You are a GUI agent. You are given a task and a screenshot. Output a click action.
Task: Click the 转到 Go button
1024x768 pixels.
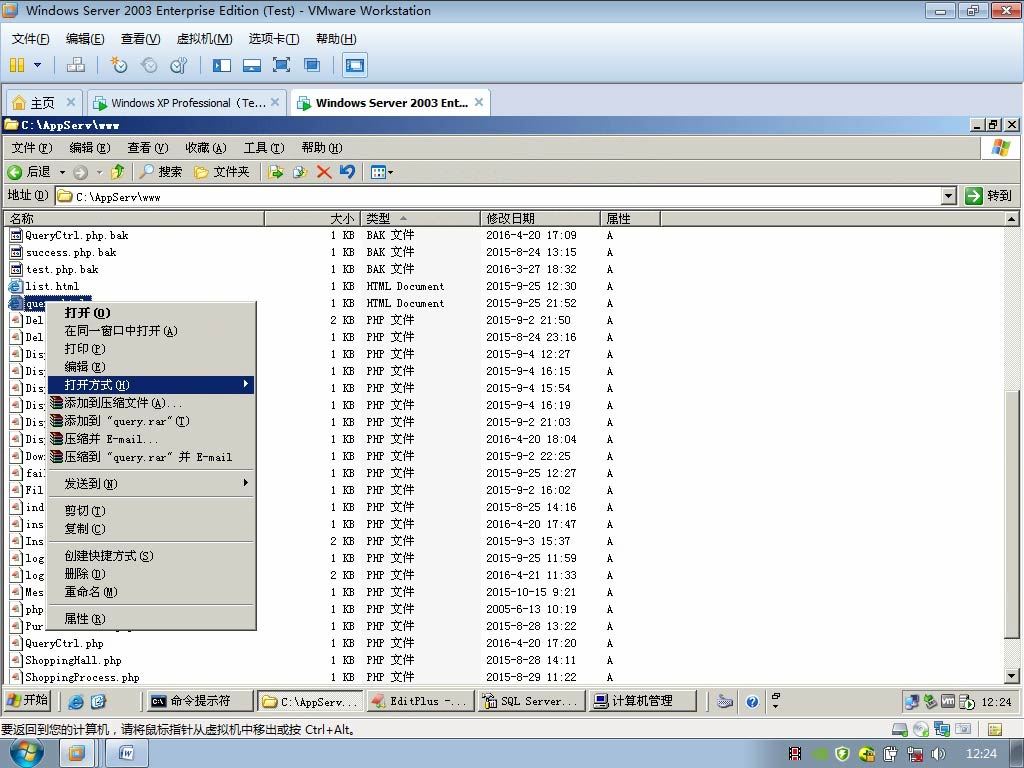989,195
